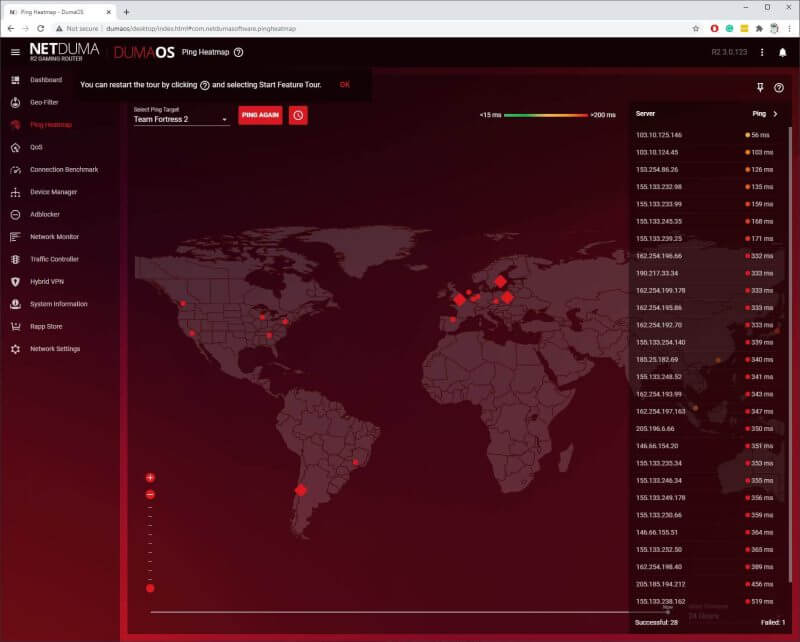800x642 pixels.
Task: Click the Adblocker sidebar icon
Action: point(15,215)
